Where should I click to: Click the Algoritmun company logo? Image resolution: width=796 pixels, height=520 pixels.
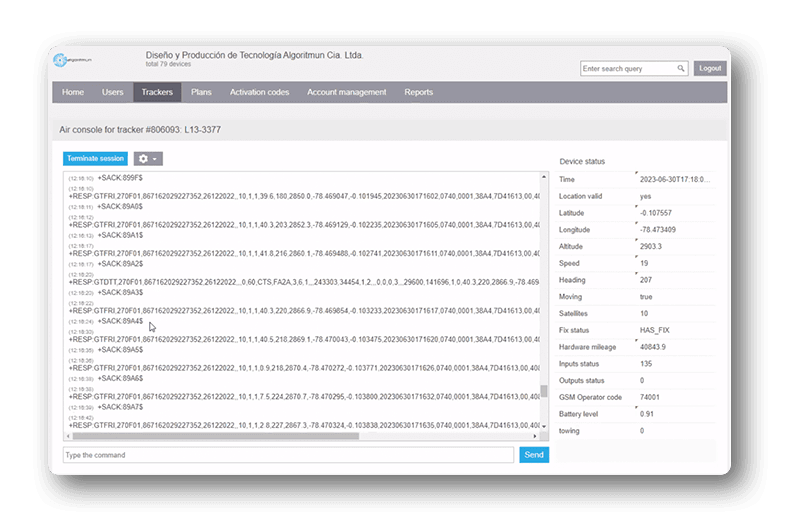point(72,60)
